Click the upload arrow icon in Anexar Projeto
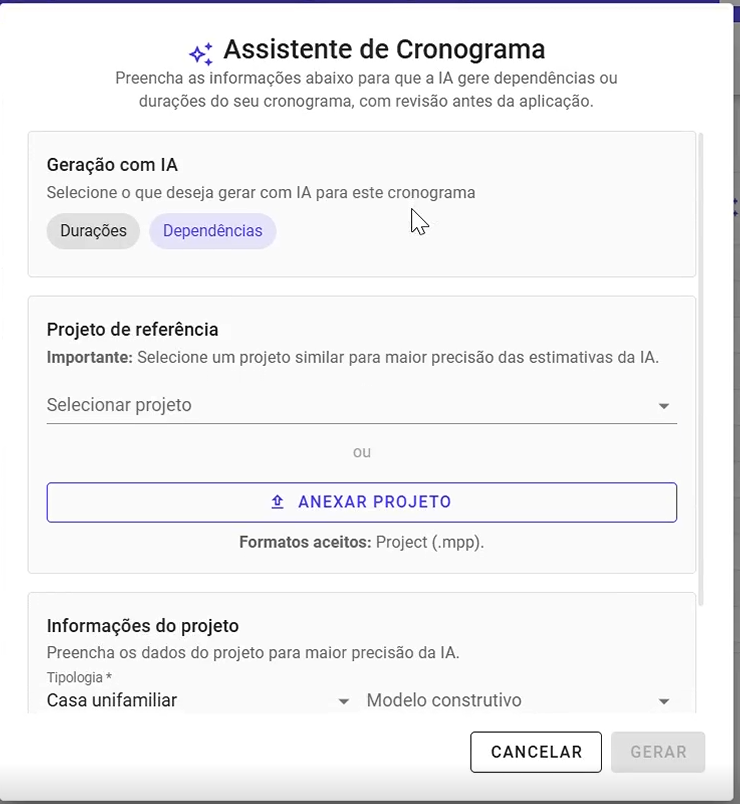Image resolution: width=740 pixels, height=804 pixels. pyautogui.click(x=277, y=501)
